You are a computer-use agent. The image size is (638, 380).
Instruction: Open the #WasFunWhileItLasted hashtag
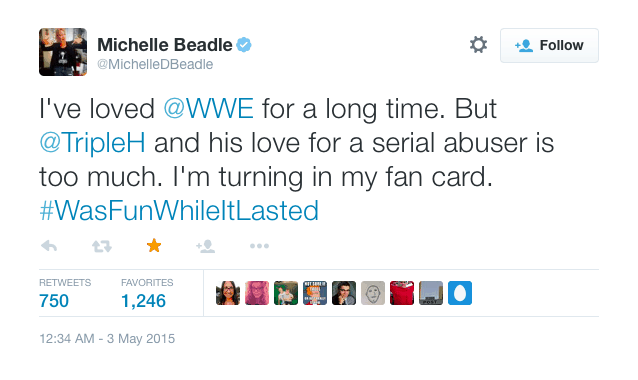pos(179,210)
